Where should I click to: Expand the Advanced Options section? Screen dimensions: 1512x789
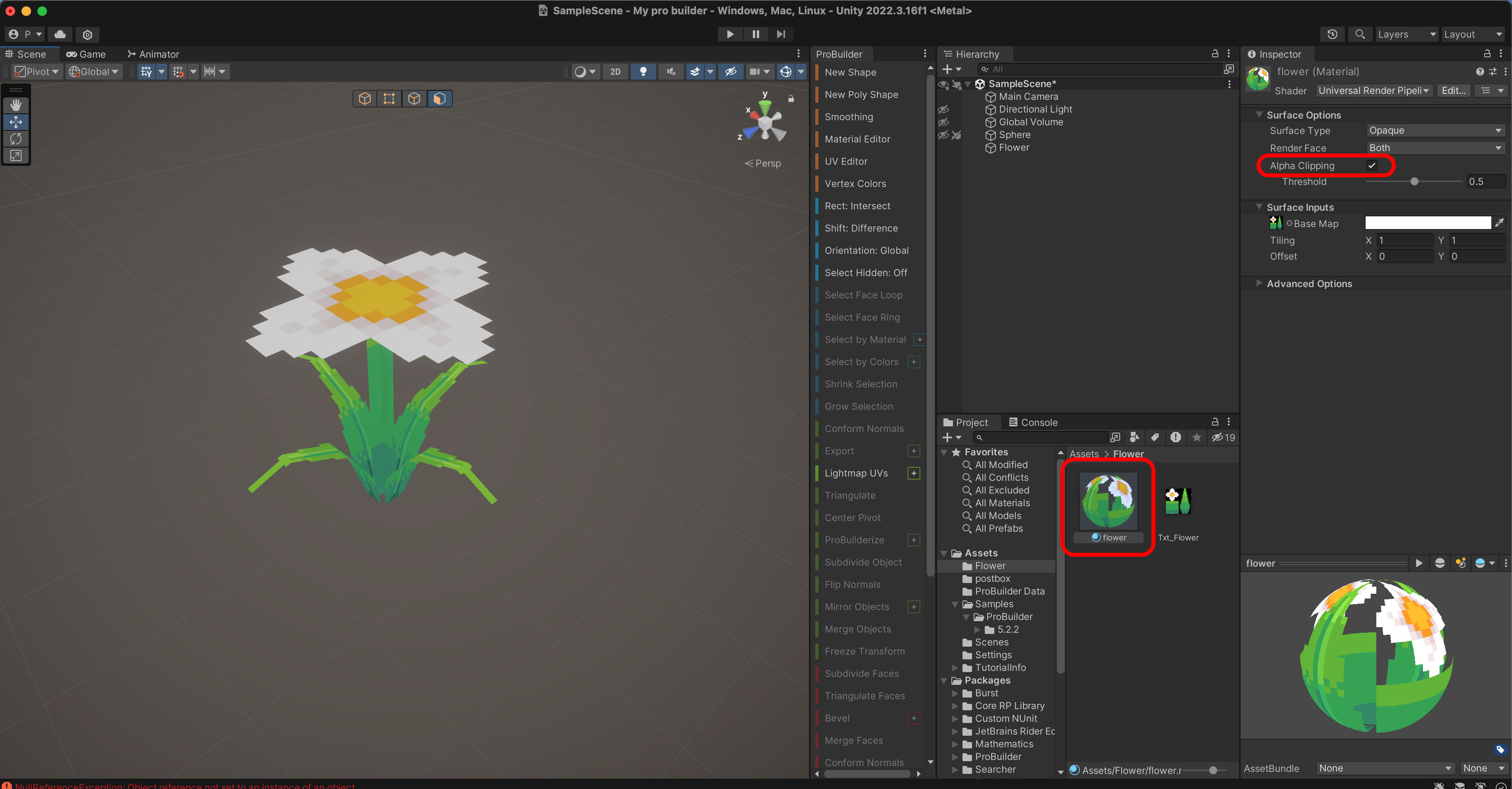tap(1308, 283)
